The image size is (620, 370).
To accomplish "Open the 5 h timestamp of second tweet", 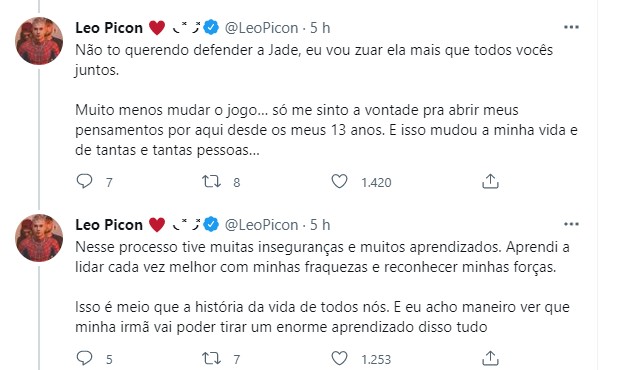I will 320,225.
